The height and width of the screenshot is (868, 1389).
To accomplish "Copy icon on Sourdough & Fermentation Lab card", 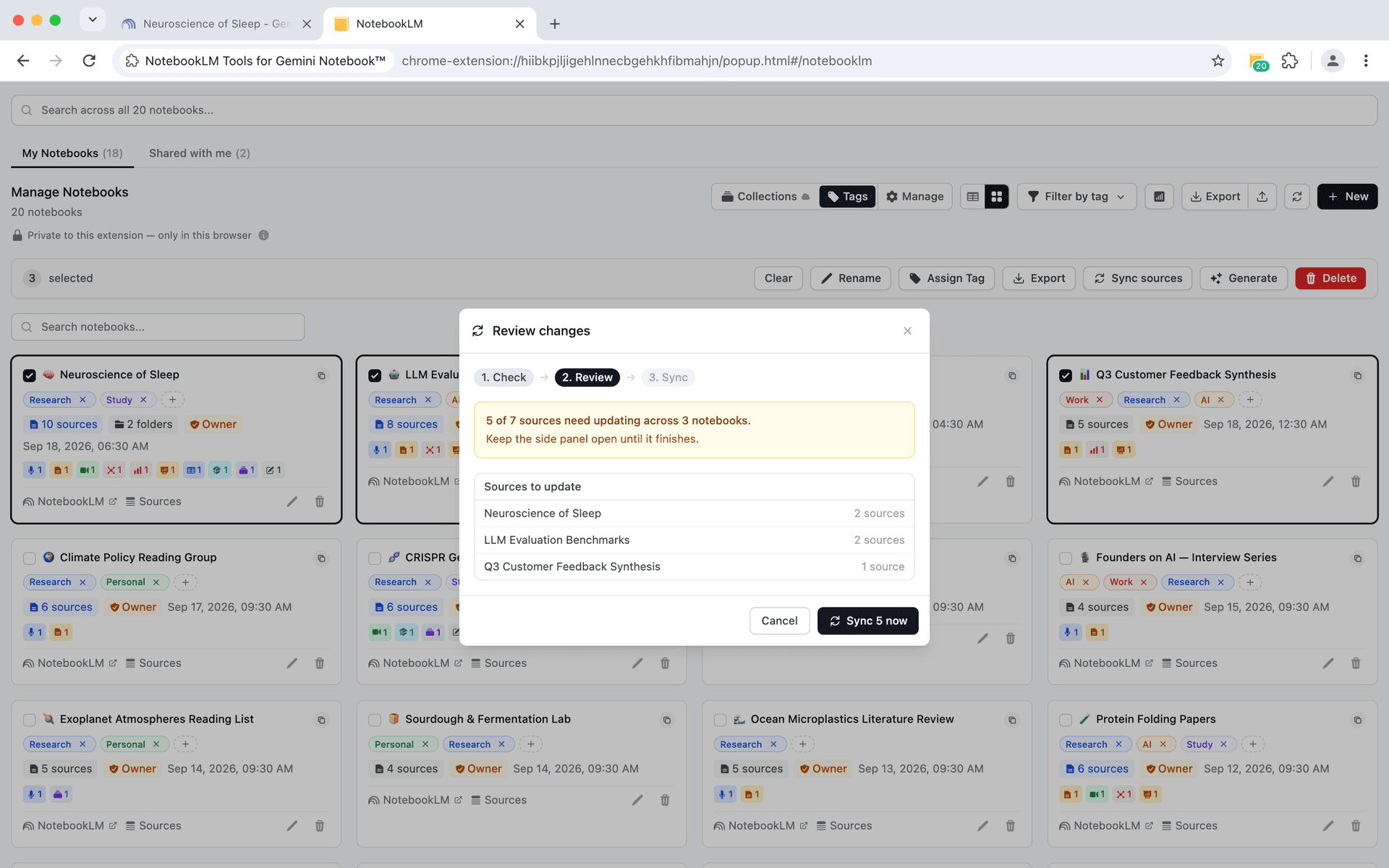I will (667, 720).
